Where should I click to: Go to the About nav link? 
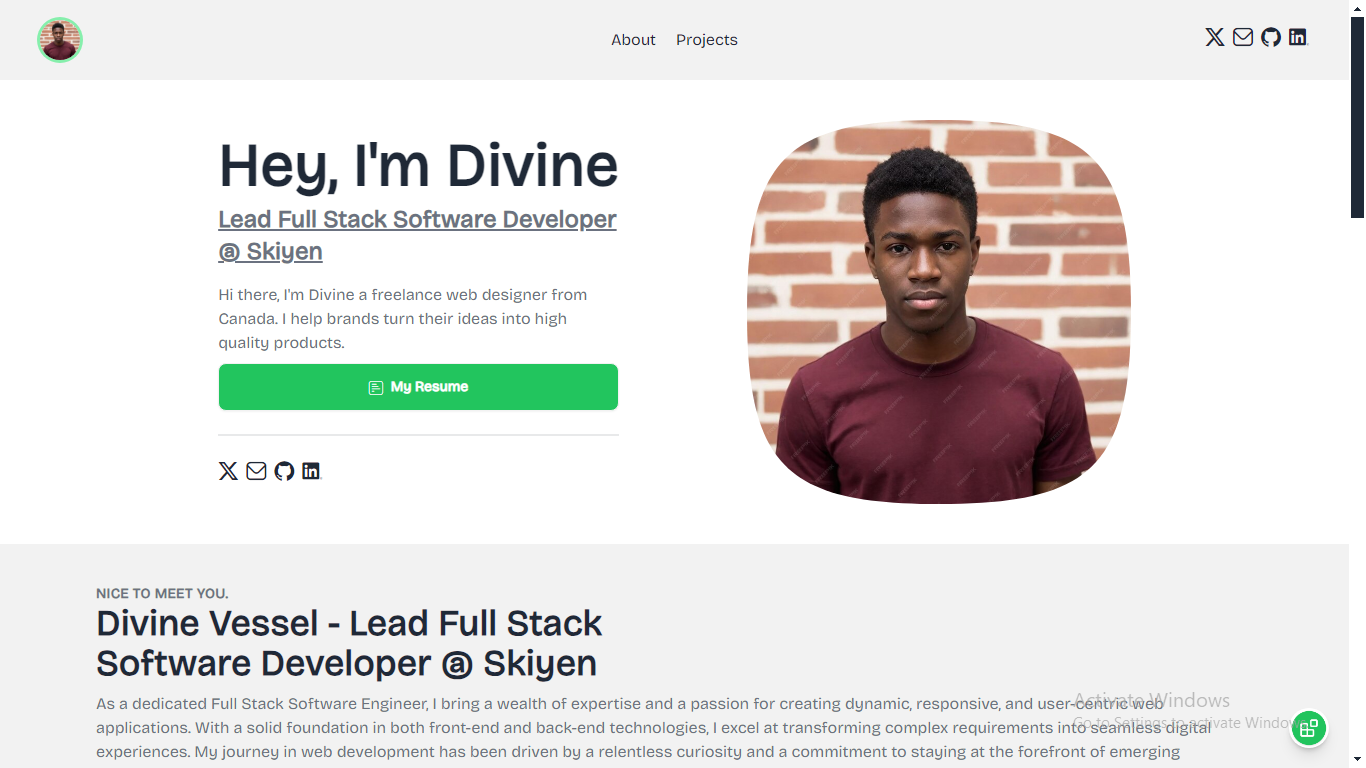click(x=633, y=40)
